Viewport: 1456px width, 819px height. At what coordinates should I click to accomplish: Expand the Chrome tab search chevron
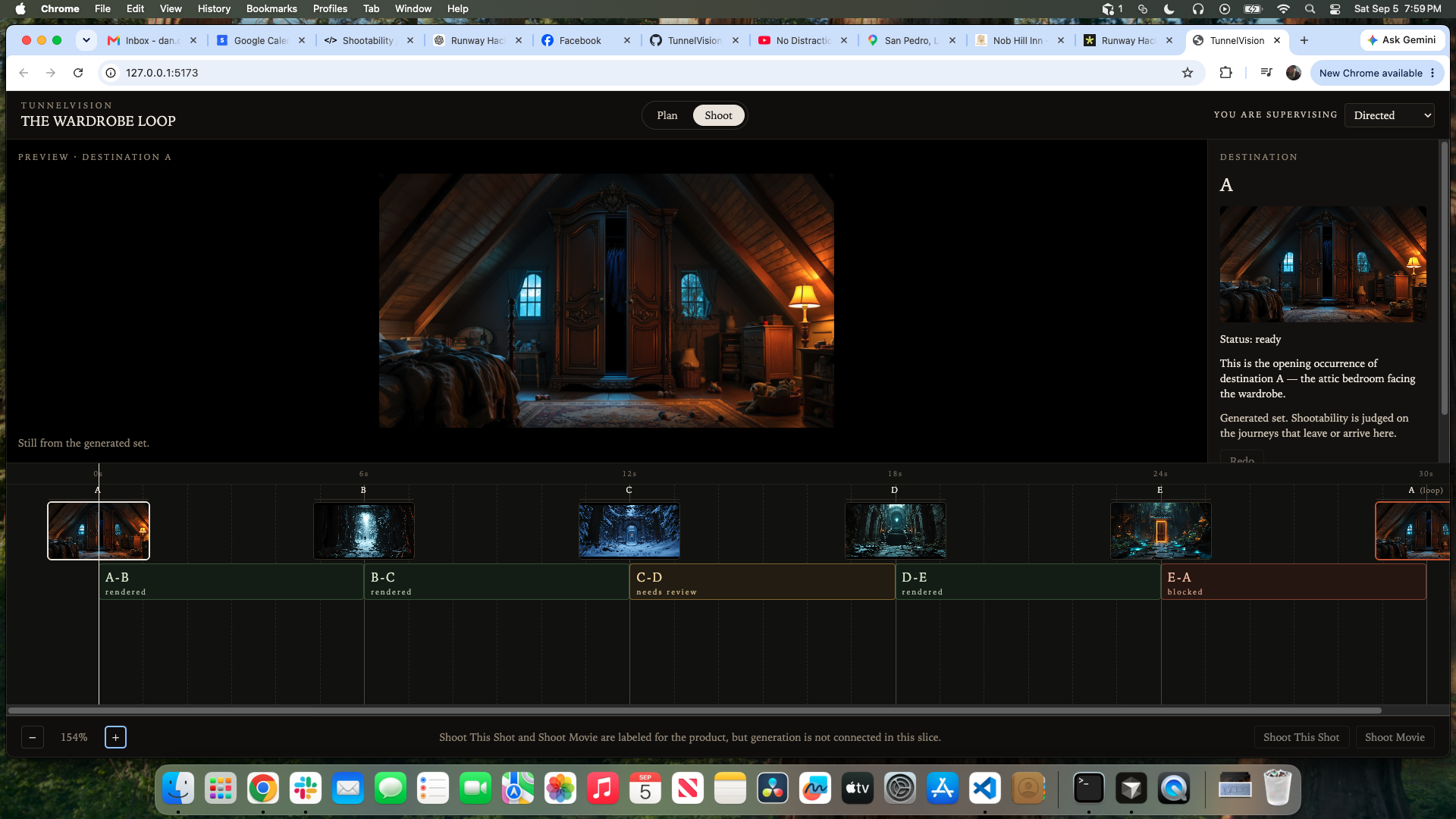coord(86,40)
